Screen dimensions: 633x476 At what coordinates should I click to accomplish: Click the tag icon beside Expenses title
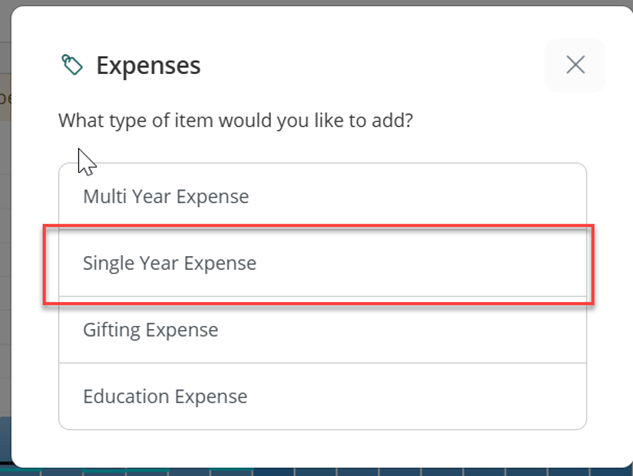[x=72, y=65]
